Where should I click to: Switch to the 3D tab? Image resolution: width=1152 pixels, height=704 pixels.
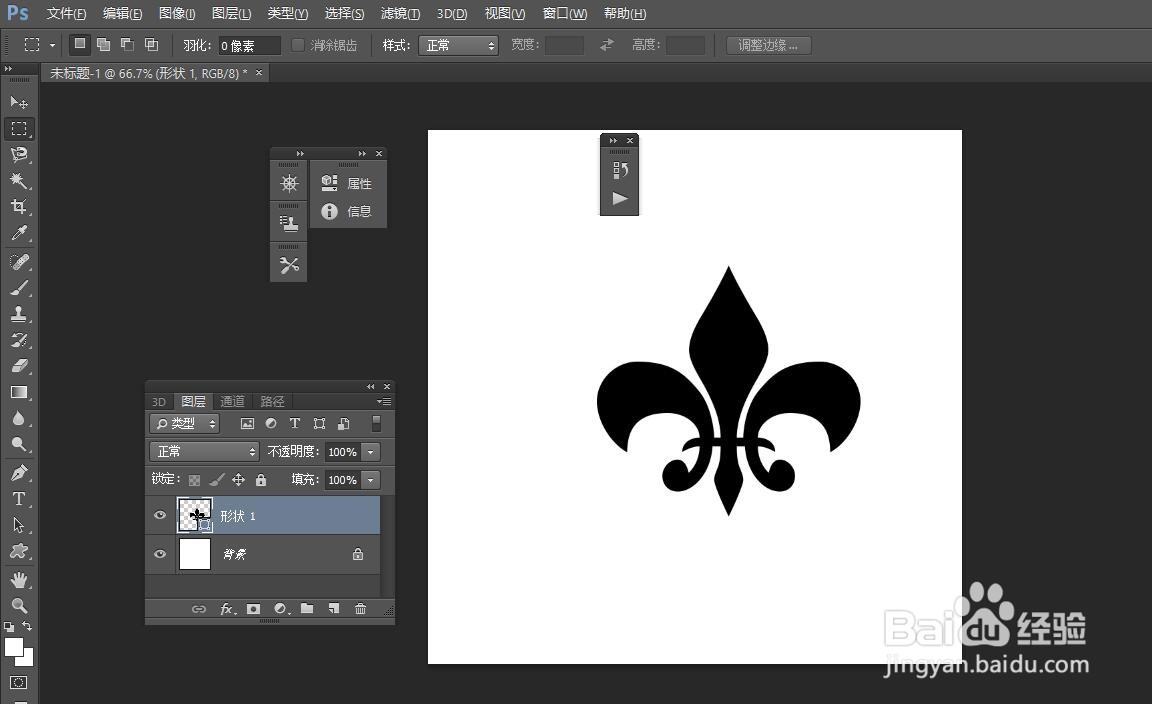point(159,401)
